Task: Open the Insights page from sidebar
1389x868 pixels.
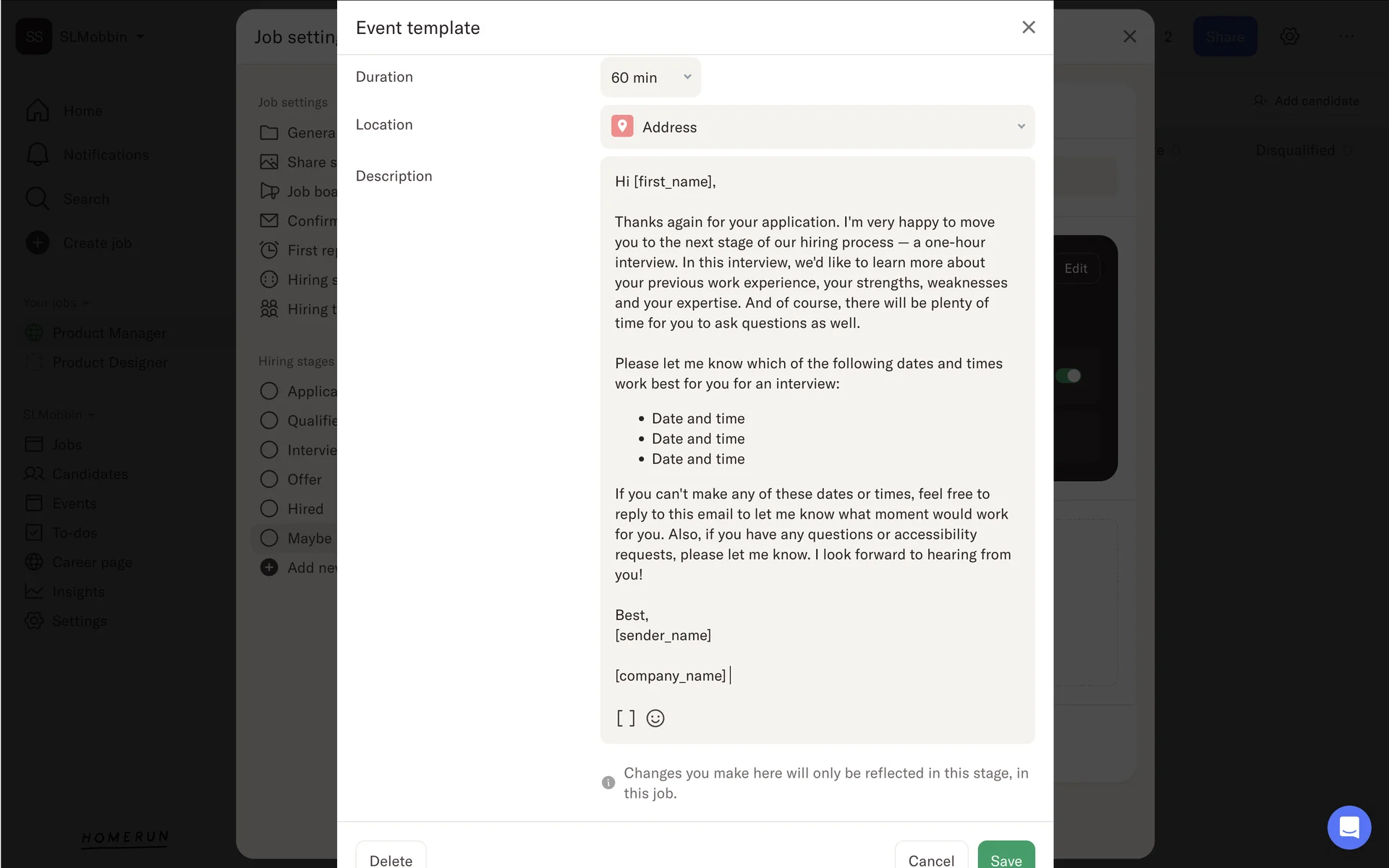Action: [x=78, y=592]
